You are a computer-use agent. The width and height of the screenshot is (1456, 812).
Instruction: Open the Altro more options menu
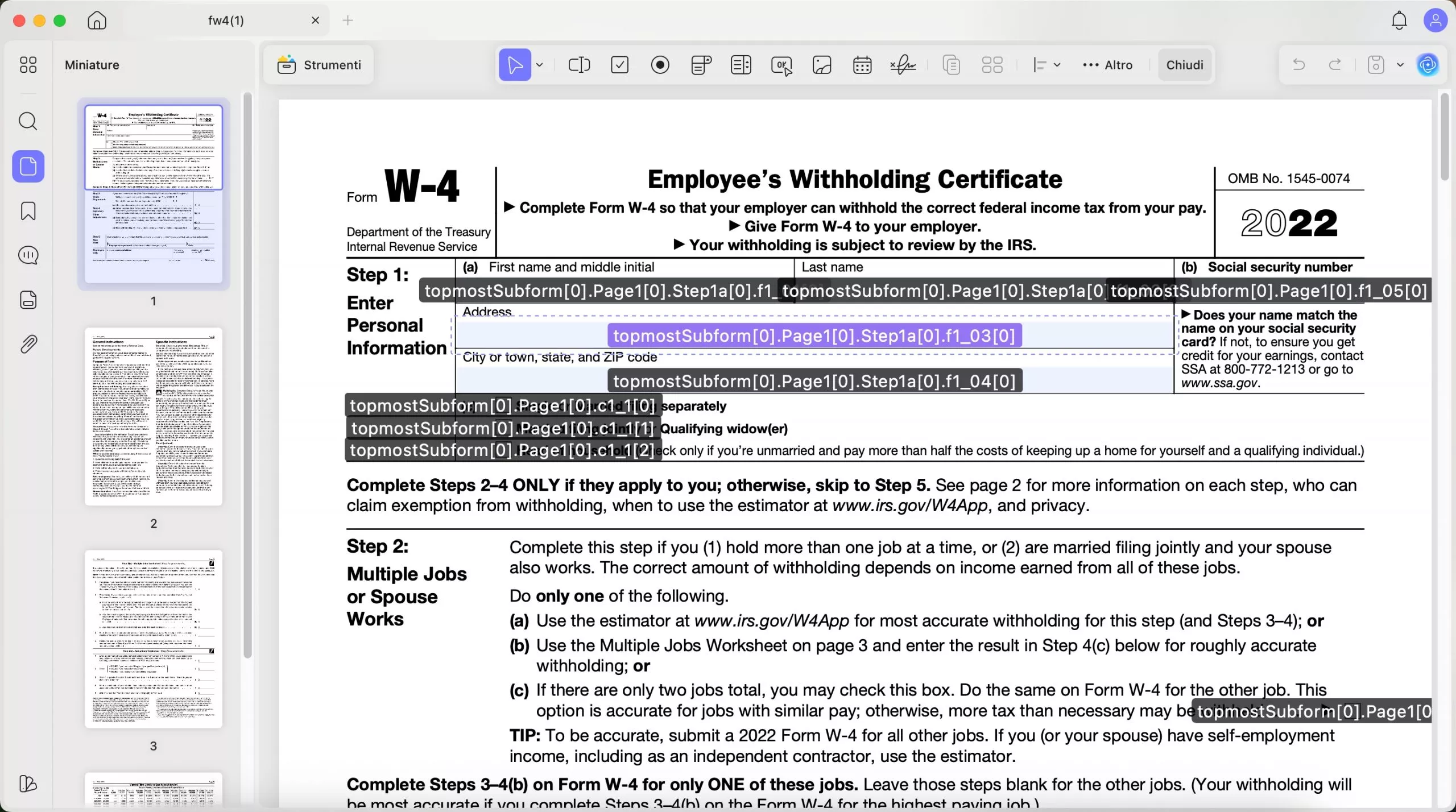pos(1108,65)
